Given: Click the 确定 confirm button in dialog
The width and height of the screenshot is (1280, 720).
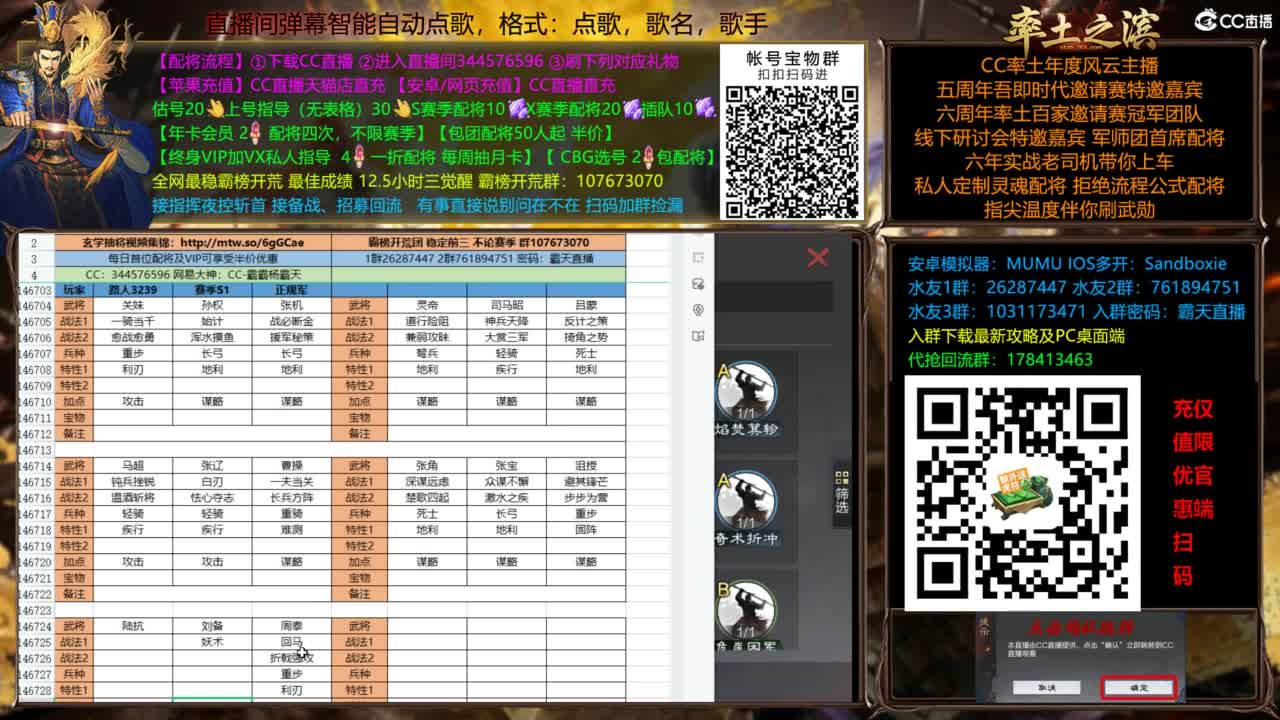Looking at the screenshot, I should pos(1138,688).
